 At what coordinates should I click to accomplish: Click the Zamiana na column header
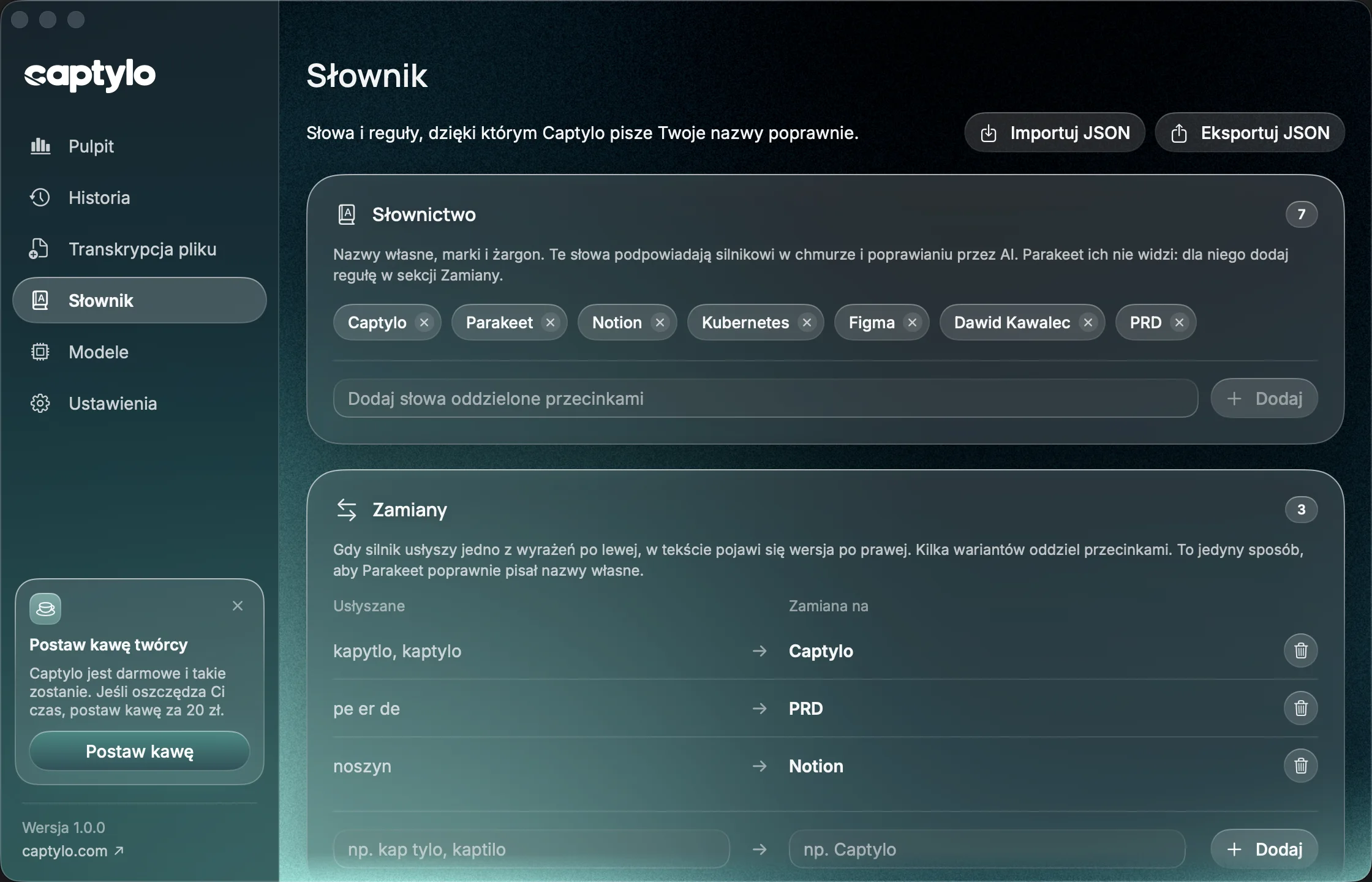[829, 606]
